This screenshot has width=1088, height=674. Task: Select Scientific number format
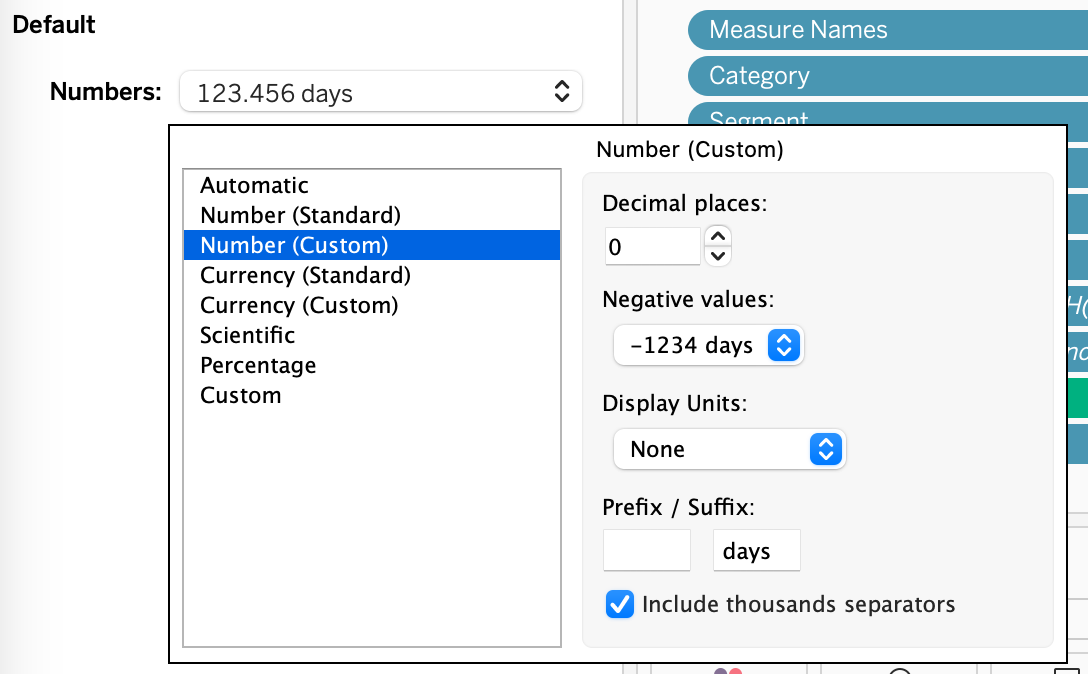click(x=247, y=335)
